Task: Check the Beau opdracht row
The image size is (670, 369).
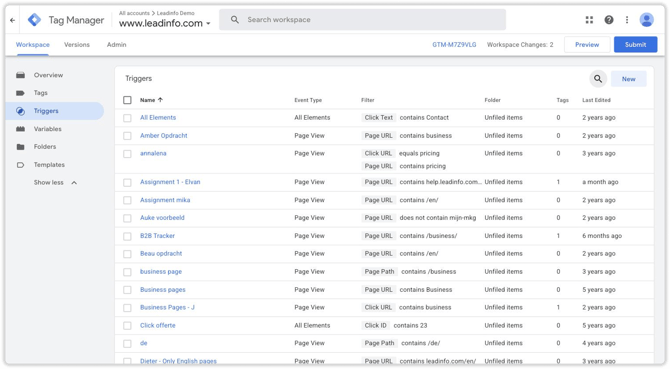Action: [127, 254]
